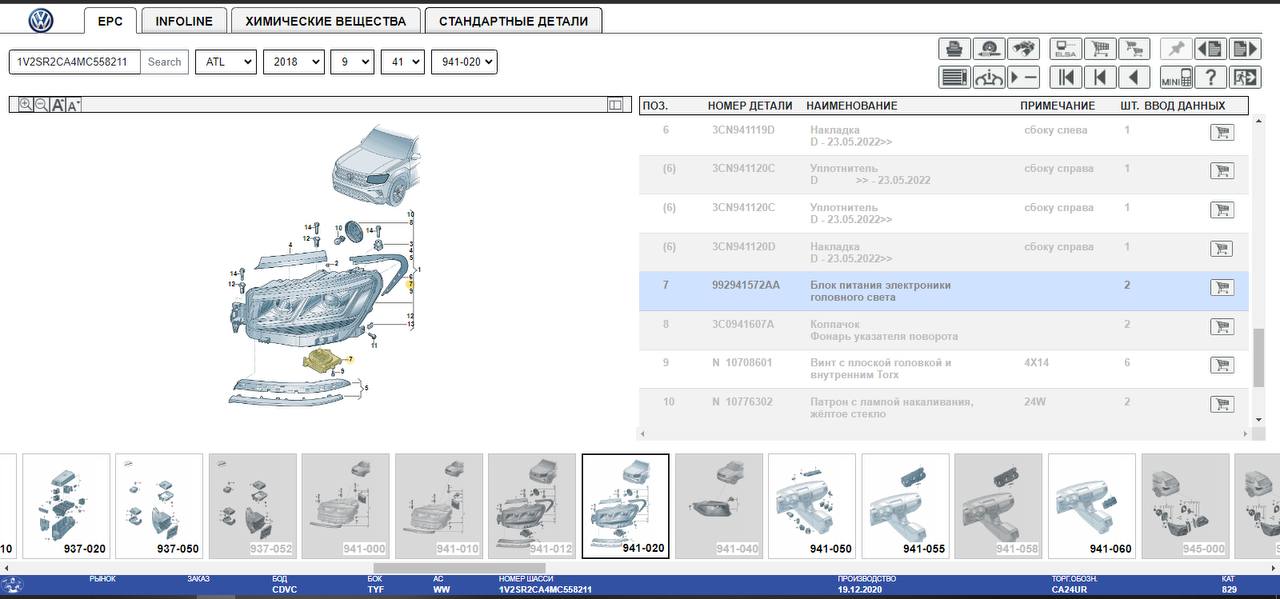The image size is (1280, 599).
Task: Click the double-bar skip-to-first arrow icon
Action: 1066,77
